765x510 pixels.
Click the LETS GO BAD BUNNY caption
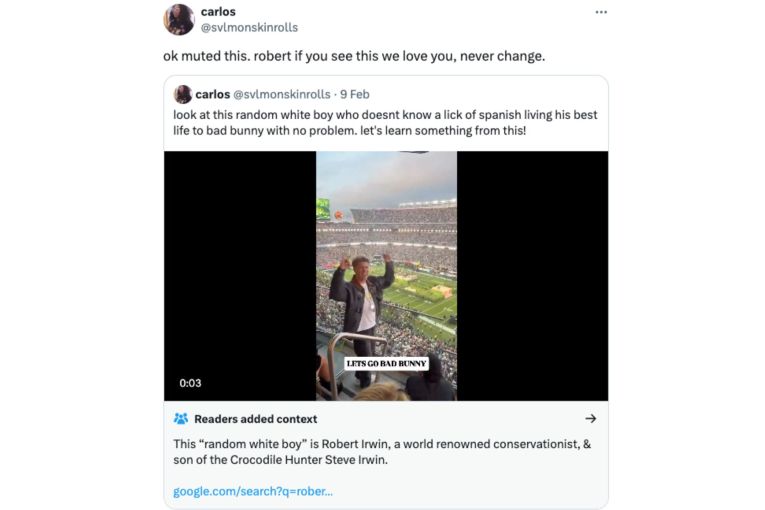(386, 363)
